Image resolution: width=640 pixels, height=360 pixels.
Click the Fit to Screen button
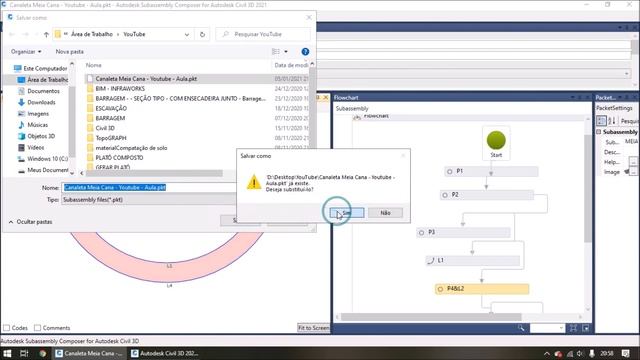(x=313, y=328)
